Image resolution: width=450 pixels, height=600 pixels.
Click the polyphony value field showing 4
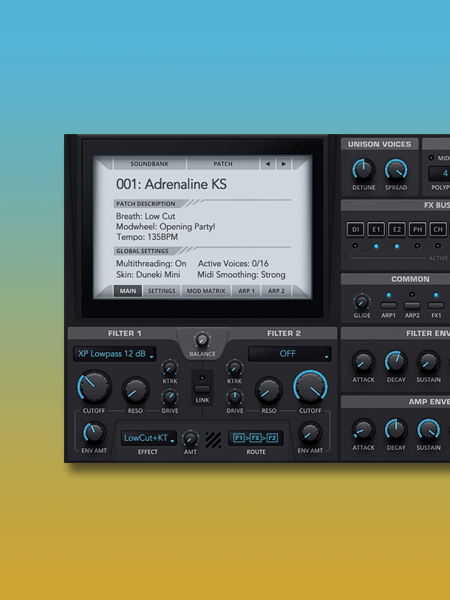(x=440, y=174)
